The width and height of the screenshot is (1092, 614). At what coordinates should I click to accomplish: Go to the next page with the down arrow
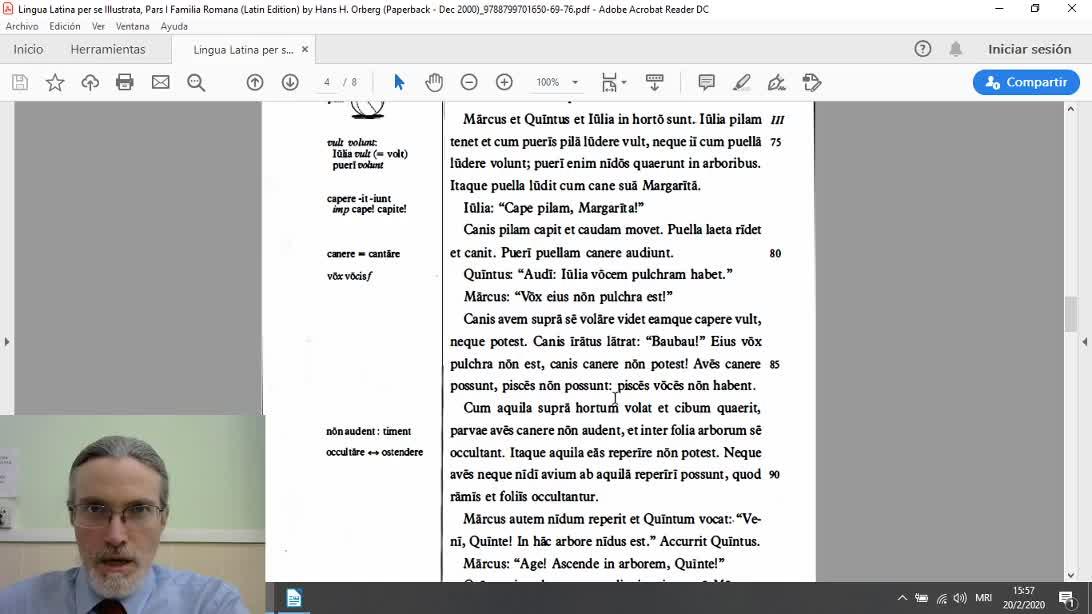(290, 82)
